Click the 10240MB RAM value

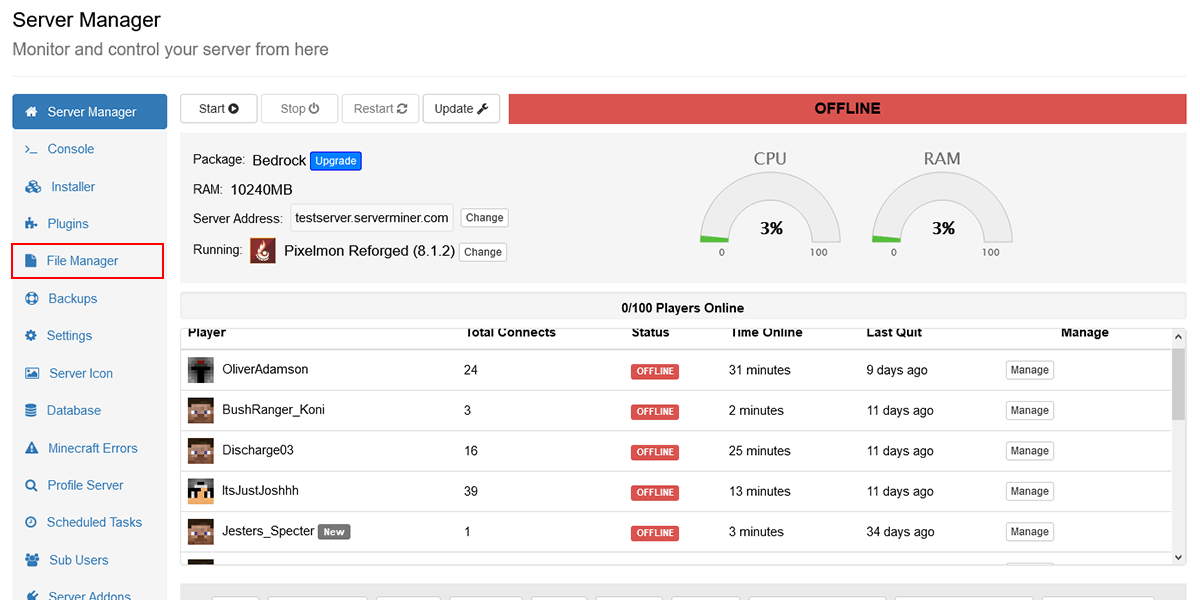(x=261, y=190)
